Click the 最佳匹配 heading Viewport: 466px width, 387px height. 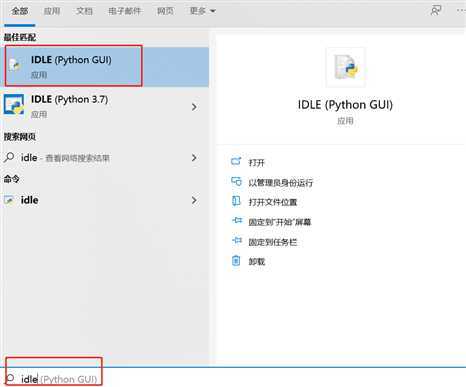coord(20,37)
